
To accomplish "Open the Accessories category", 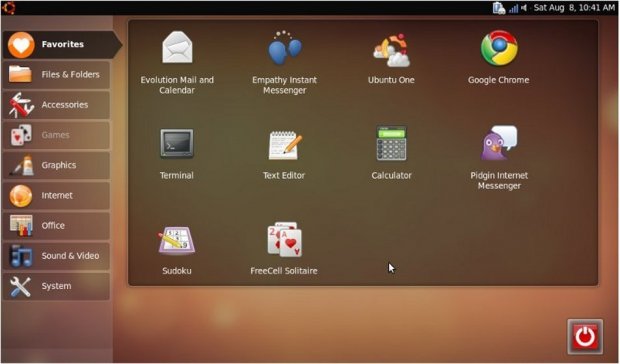I will tap(56, 105).
